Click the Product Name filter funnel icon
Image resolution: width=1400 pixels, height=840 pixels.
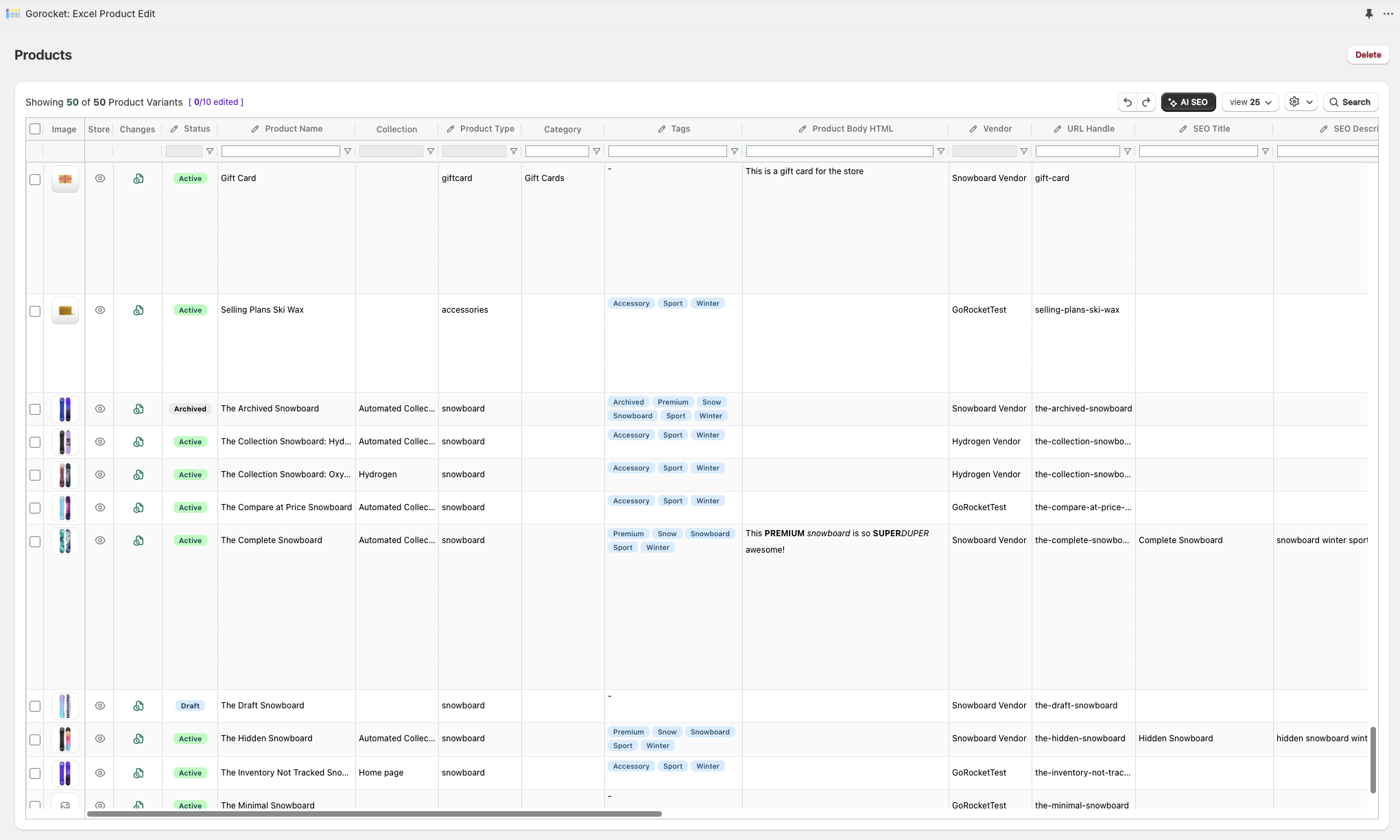pos(348,152)
